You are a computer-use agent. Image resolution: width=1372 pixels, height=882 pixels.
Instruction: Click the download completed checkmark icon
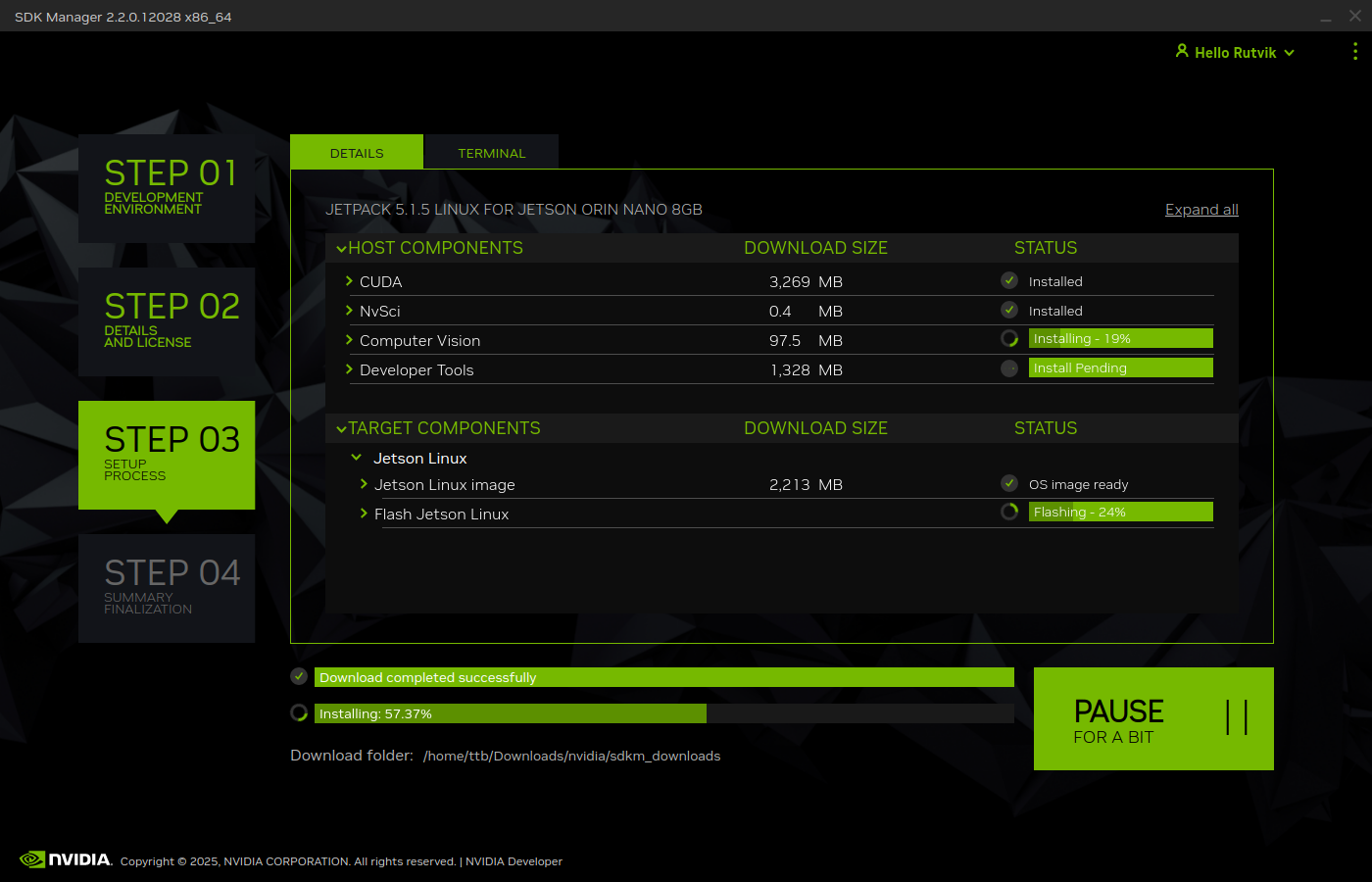click(299, 676)
